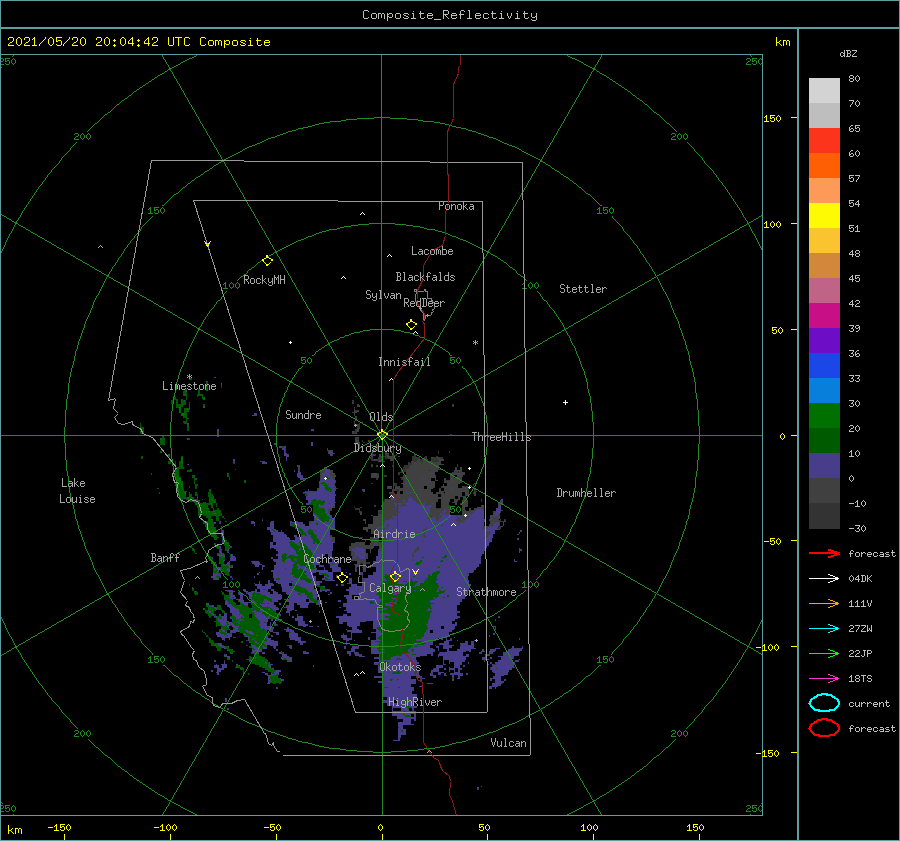Click the red forecast arrow in legend
Image resolution: width=900 pixels, height=841 pixels.
coord(824,553)
